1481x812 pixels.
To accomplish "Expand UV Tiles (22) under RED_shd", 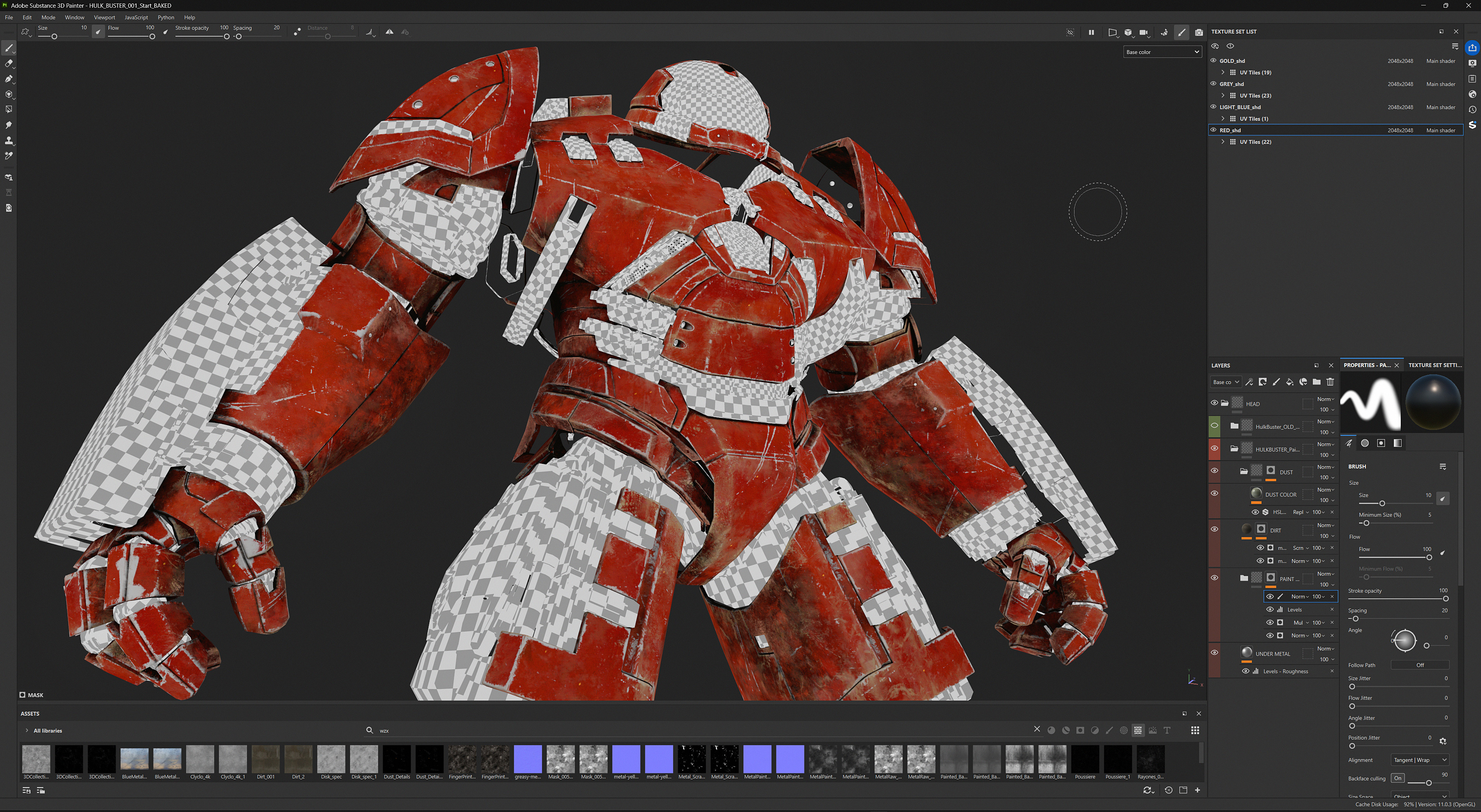I will point(1223,142).
